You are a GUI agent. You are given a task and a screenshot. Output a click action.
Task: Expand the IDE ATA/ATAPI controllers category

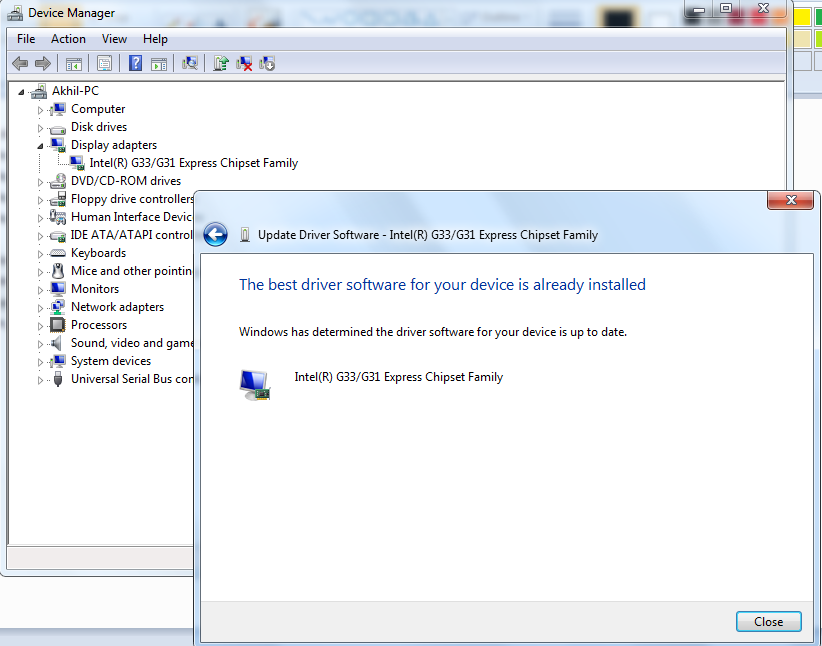pyautogui.click(x=40, y=236)
